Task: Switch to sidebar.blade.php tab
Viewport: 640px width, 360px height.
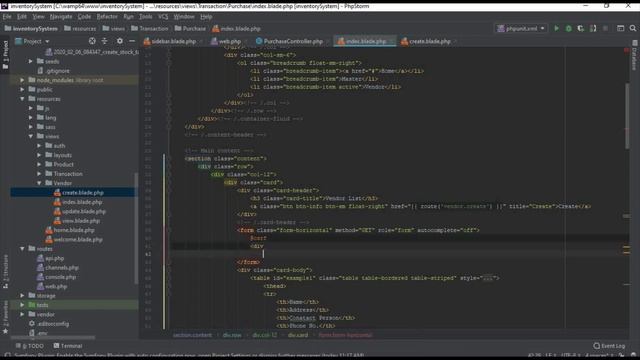Action: point(173,41)
